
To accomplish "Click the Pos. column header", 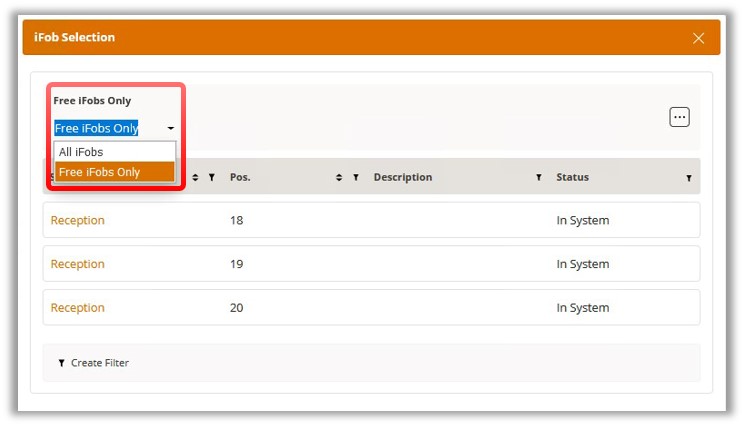I will 240,177.
